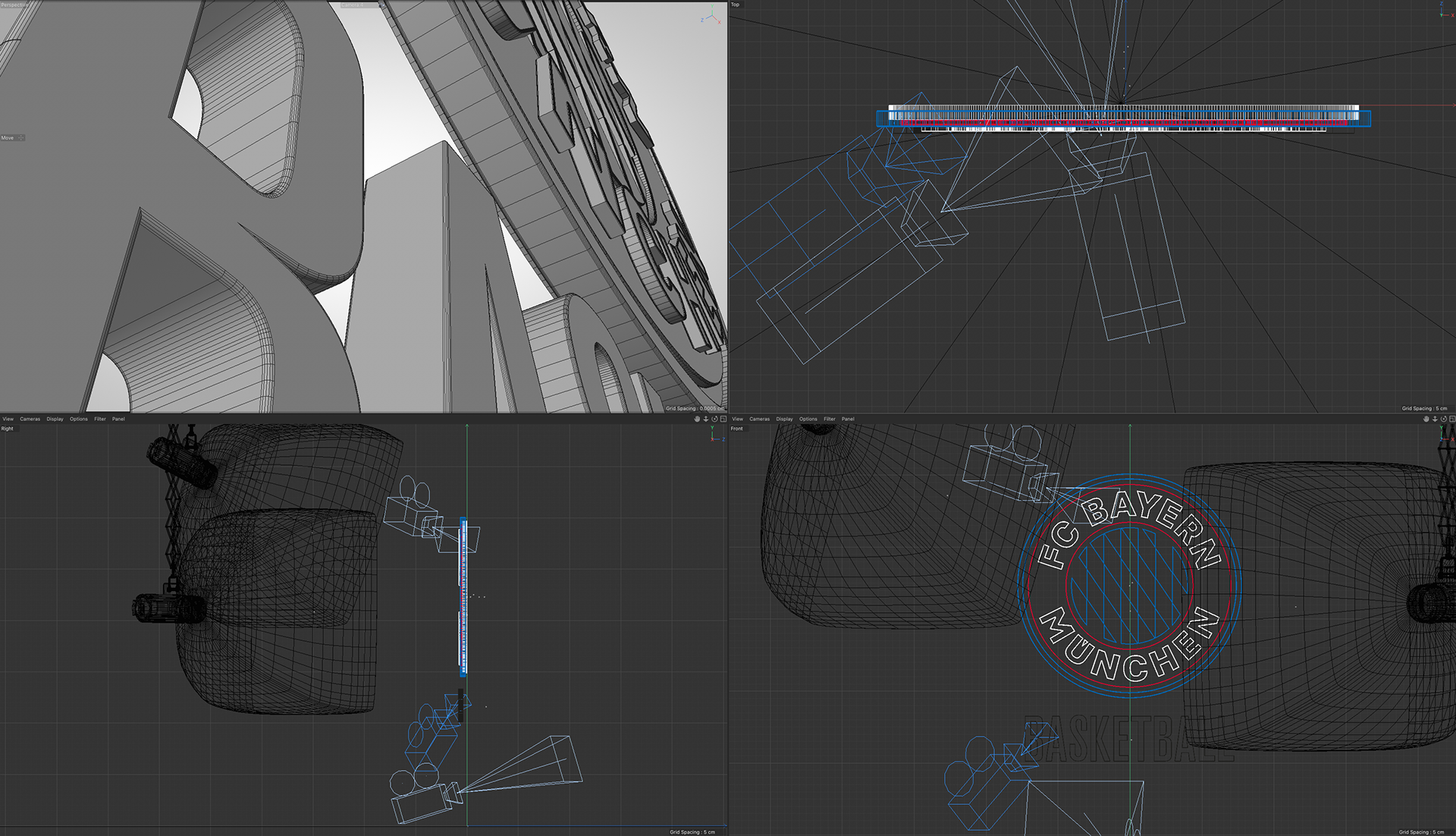Click the Grid Spacing readout in the Right viewport

[692, 832]
